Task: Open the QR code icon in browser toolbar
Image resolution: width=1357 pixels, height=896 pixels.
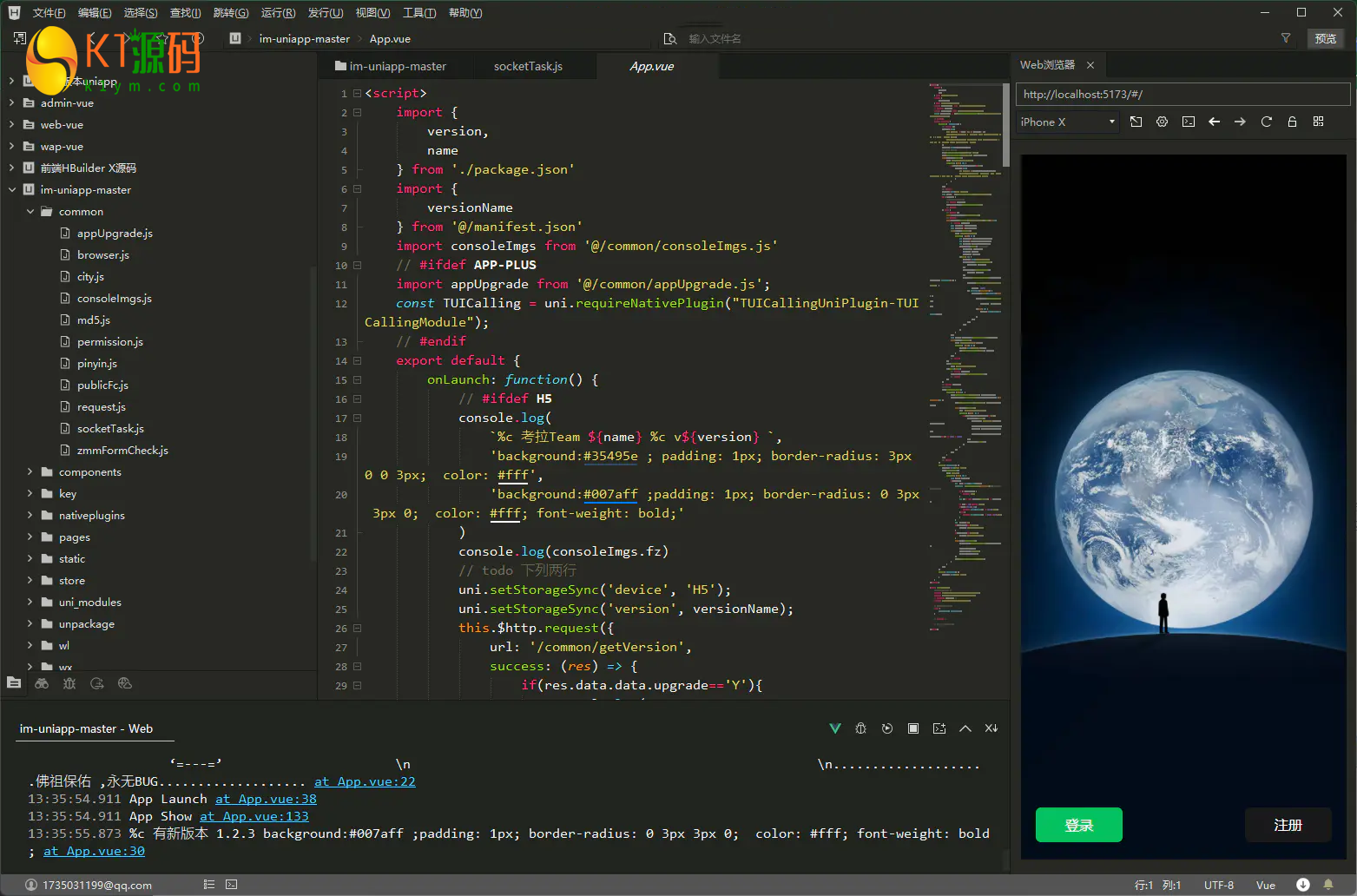Action: click(x=1318, y=122)
